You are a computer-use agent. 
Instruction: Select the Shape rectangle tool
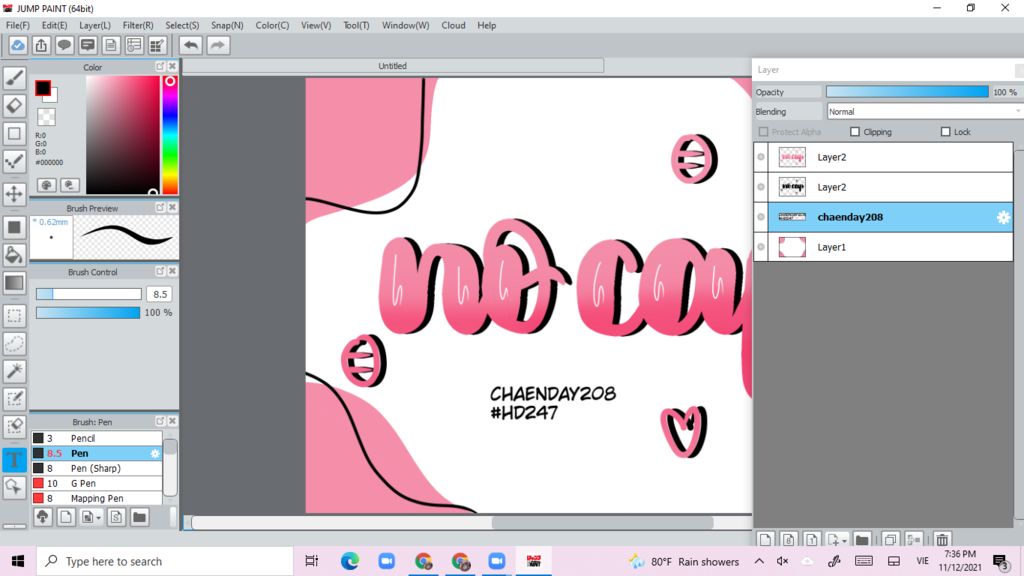point(14,133)
